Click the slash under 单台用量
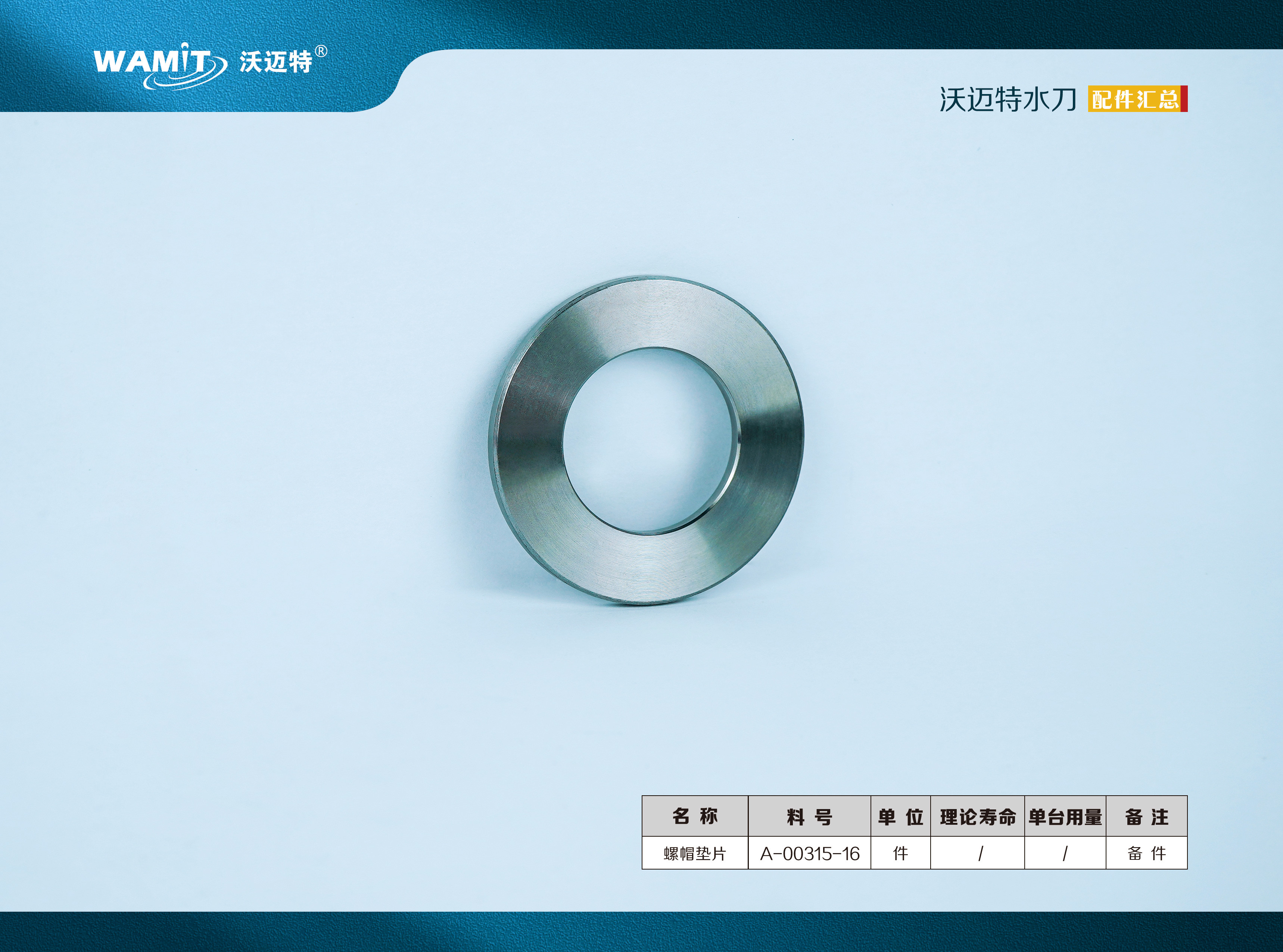The height and width of the screenshot is (952, 1283). coord(1065,853)
